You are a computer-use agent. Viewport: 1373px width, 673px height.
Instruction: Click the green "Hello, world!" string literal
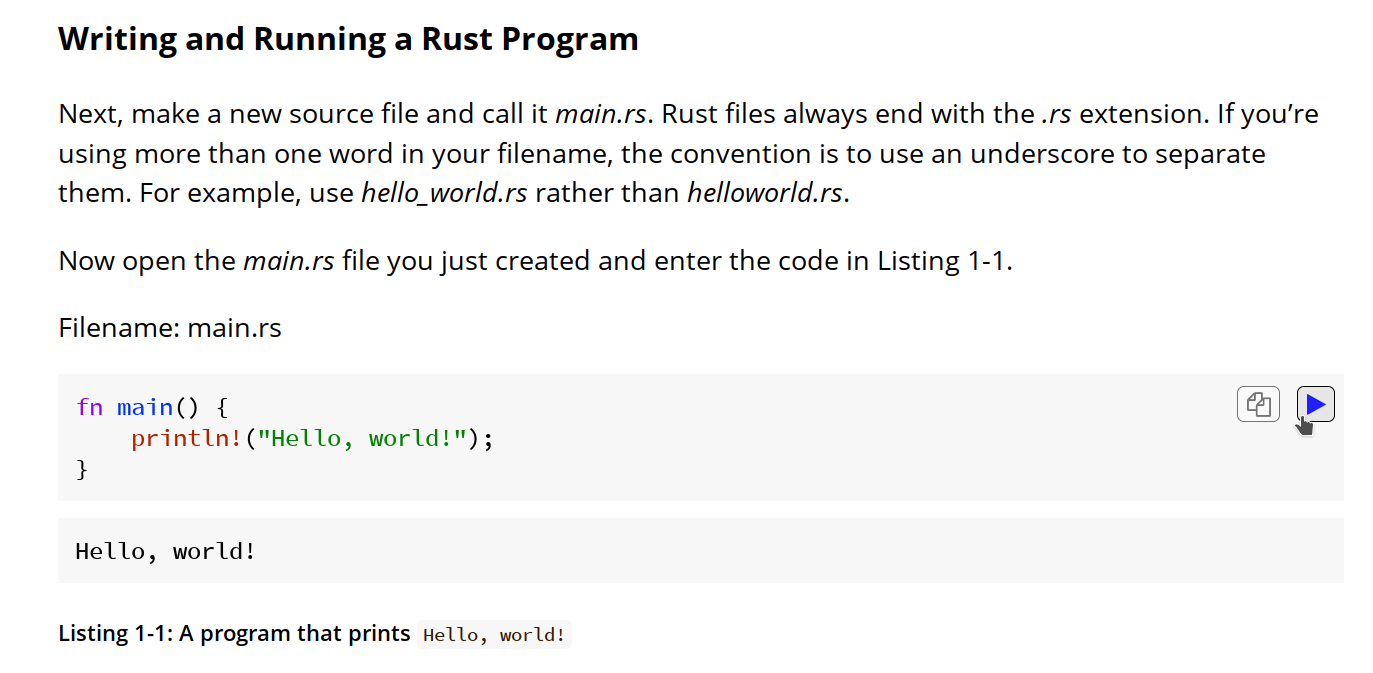(x=364, y=438)
